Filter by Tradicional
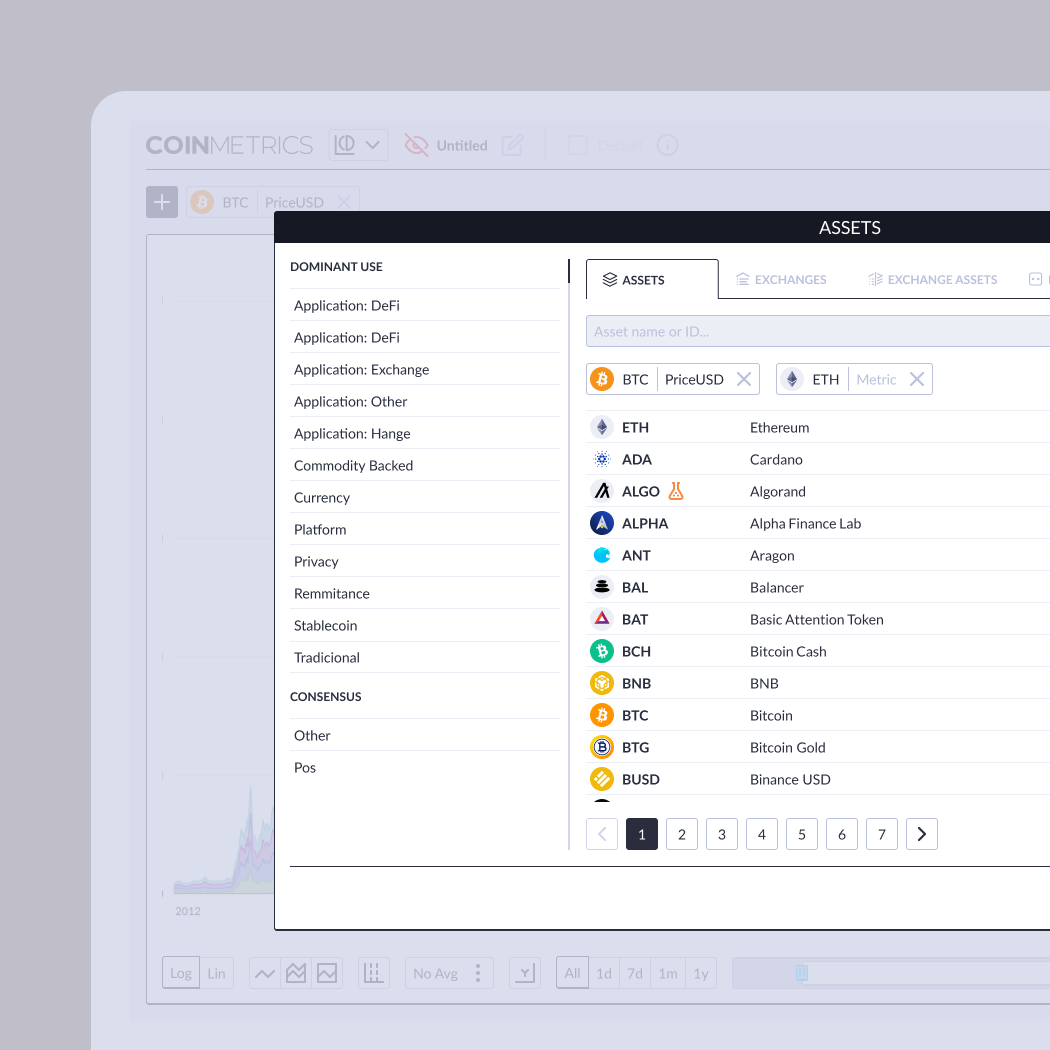The height and width of the screenshot is (1050, 1050). [425, 658]
